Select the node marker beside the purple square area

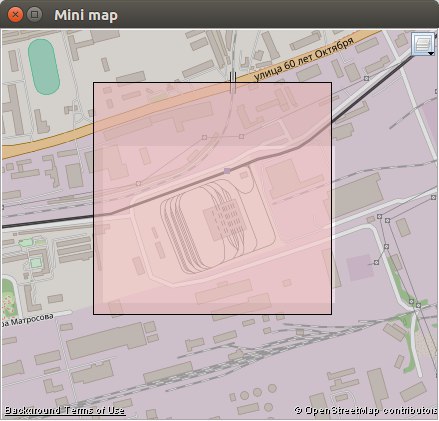pyautogui.click(x=376, y=262)
